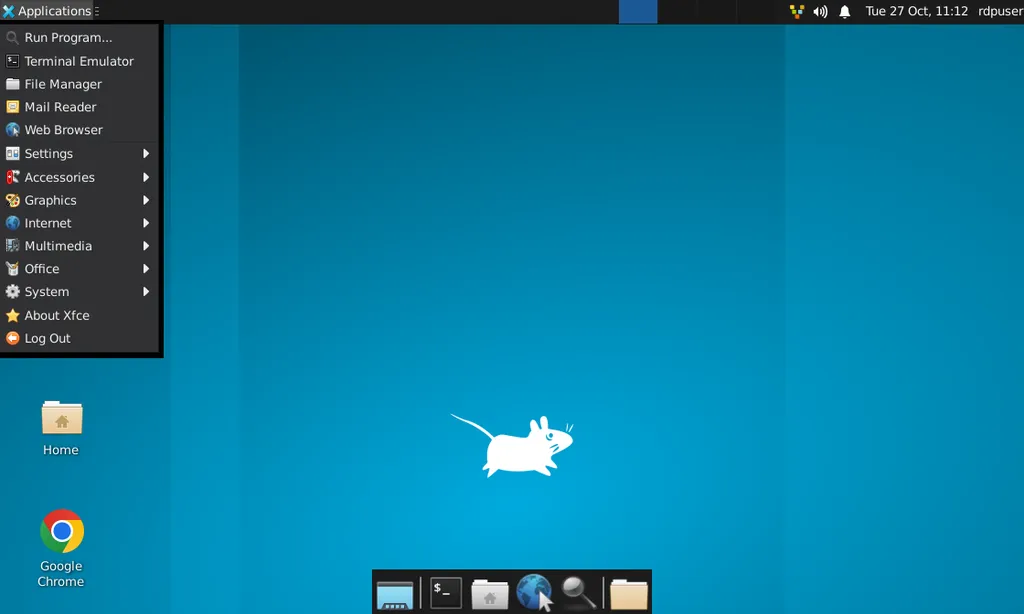The image size is (1024, 614).
Task: Click the clock showing Tue 27 Oct
Action: tap(916, 11)
